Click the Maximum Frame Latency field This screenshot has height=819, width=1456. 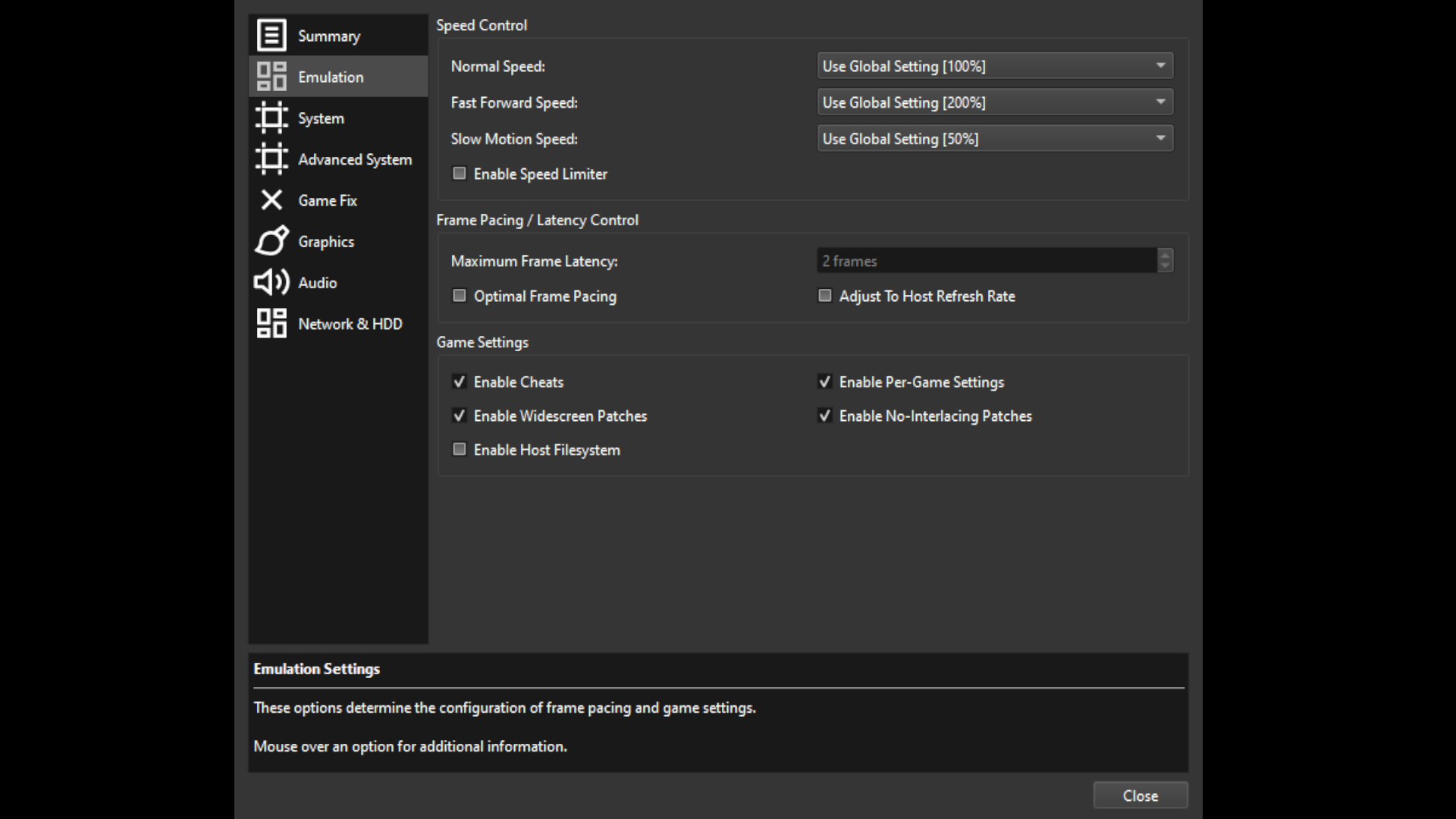[986, 260]
